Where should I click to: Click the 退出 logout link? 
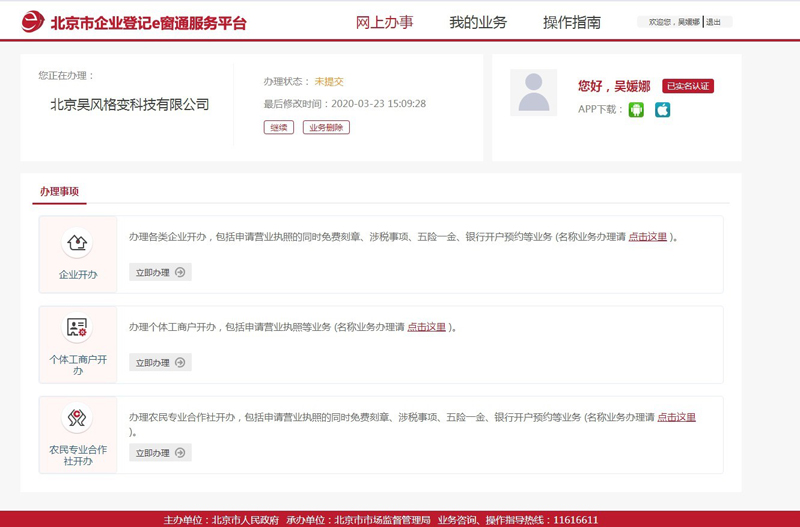[x=713, y=22]
